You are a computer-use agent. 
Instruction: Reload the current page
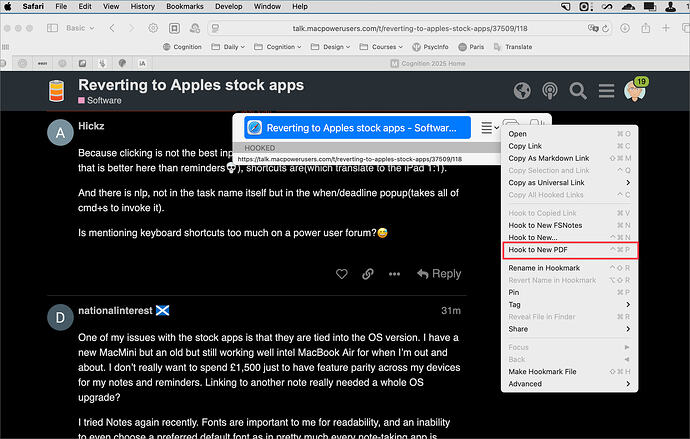pos(606,28)
